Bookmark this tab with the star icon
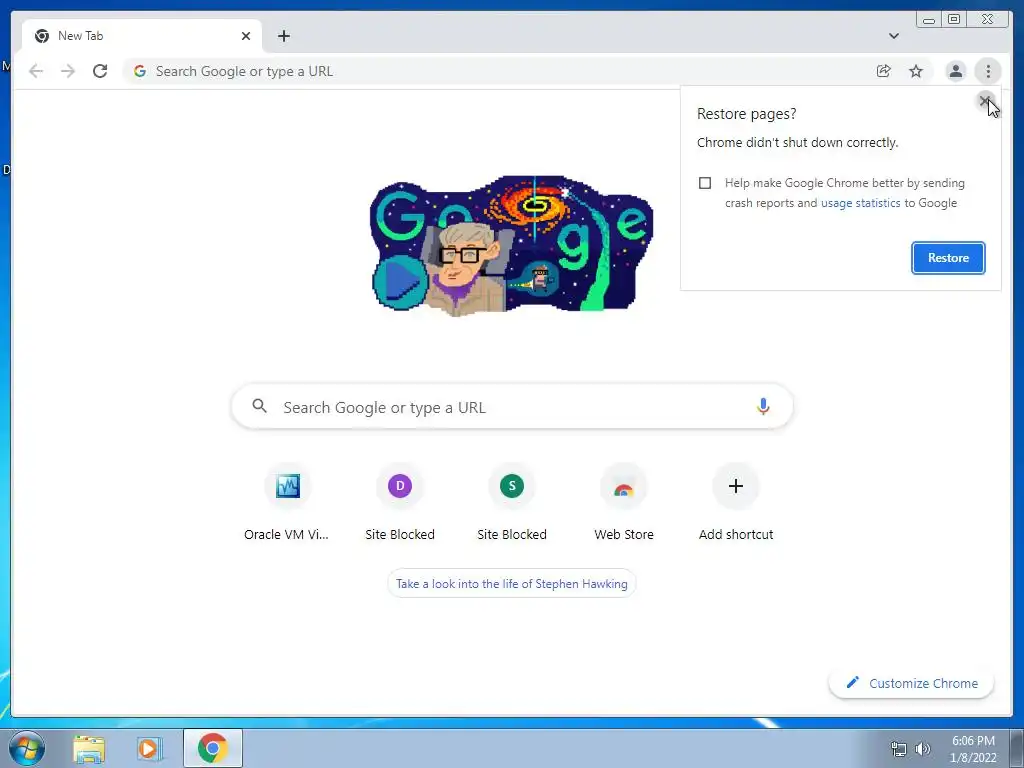This screenshot has width=1024, height=768. (x=916, y=71)
